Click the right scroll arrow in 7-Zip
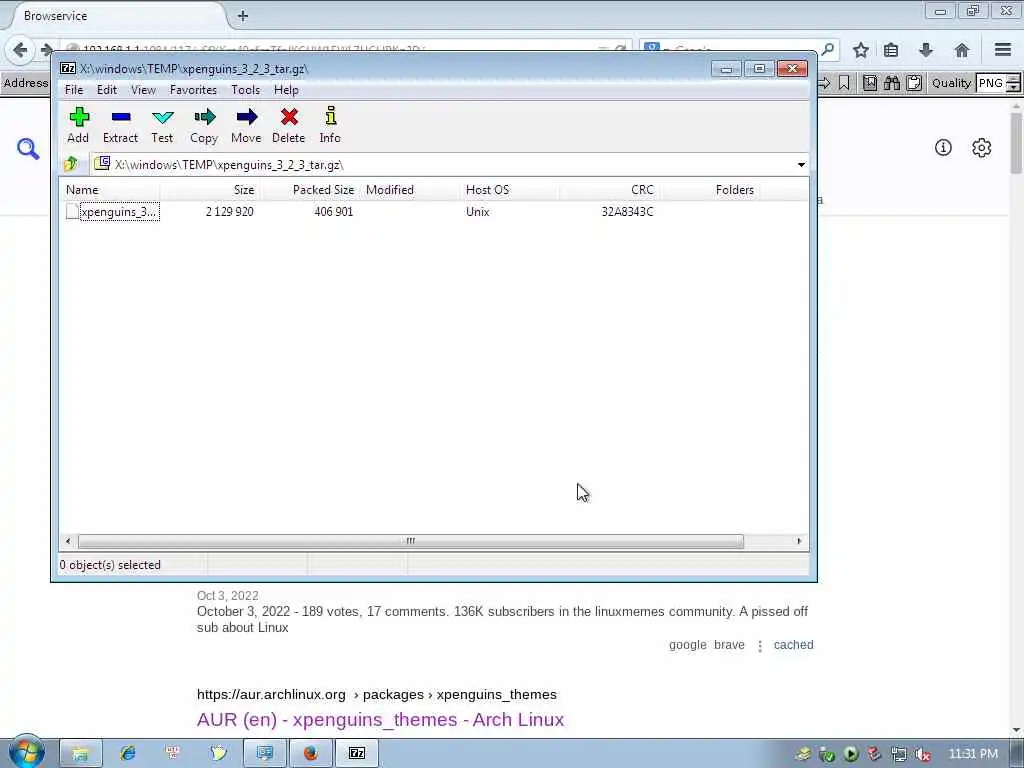Viewport: 1024px width, 768px height. pyautogui.click(x=799, y=541)
